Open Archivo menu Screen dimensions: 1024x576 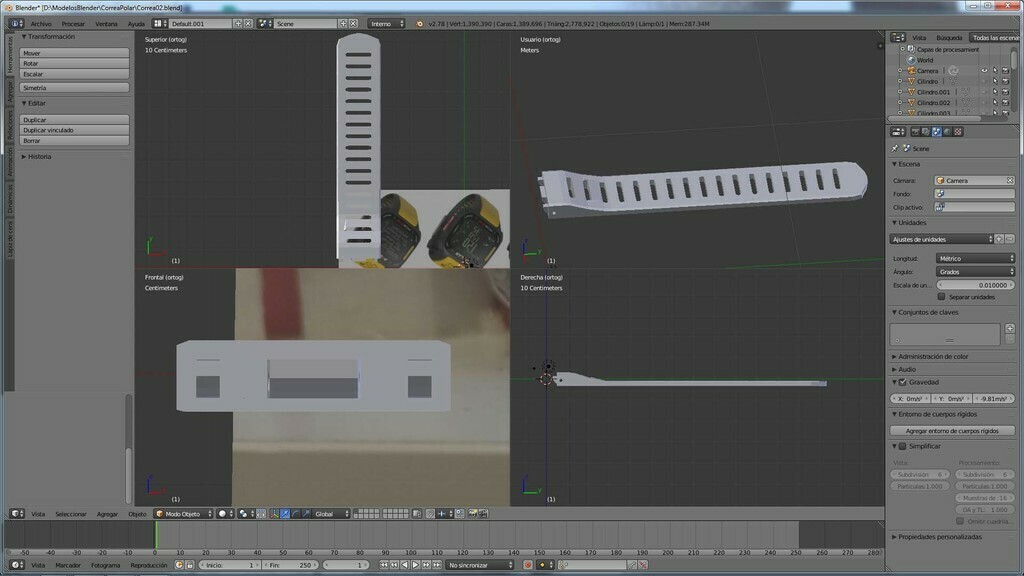(40, 24)
